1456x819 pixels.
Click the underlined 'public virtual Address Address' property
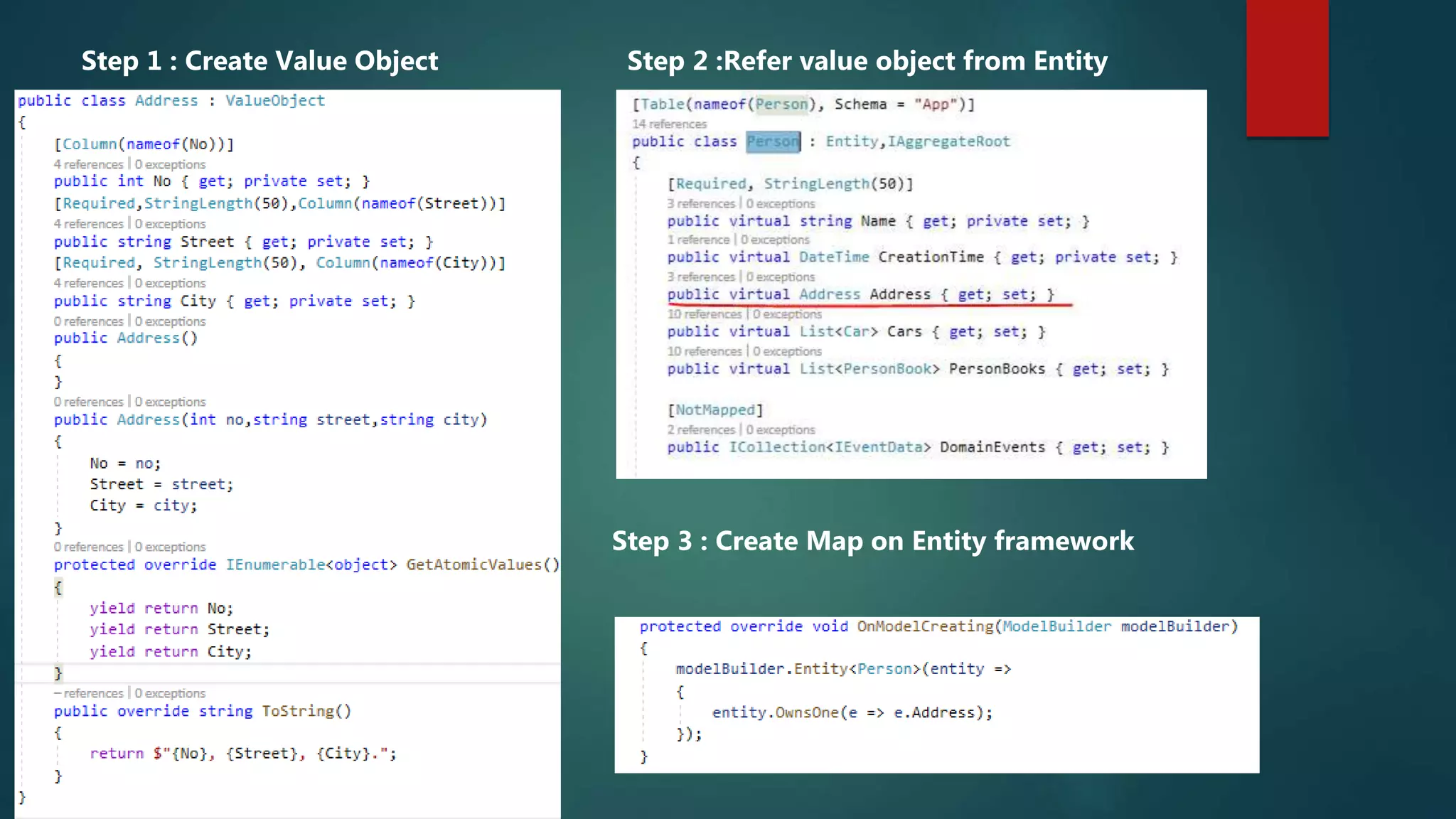pyautogui.click(x=861, y=294)
